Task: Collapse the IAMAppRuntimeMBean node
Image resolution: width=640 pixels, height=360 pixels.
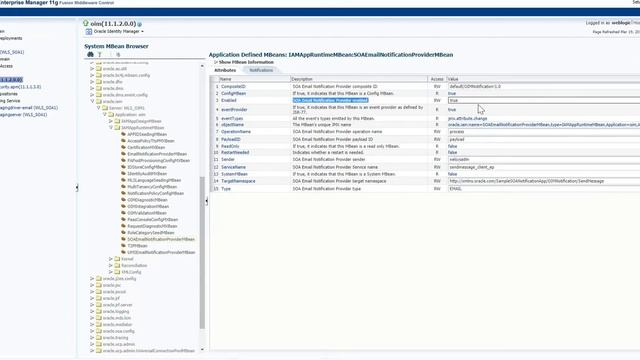Action: (x=111, y=128)
